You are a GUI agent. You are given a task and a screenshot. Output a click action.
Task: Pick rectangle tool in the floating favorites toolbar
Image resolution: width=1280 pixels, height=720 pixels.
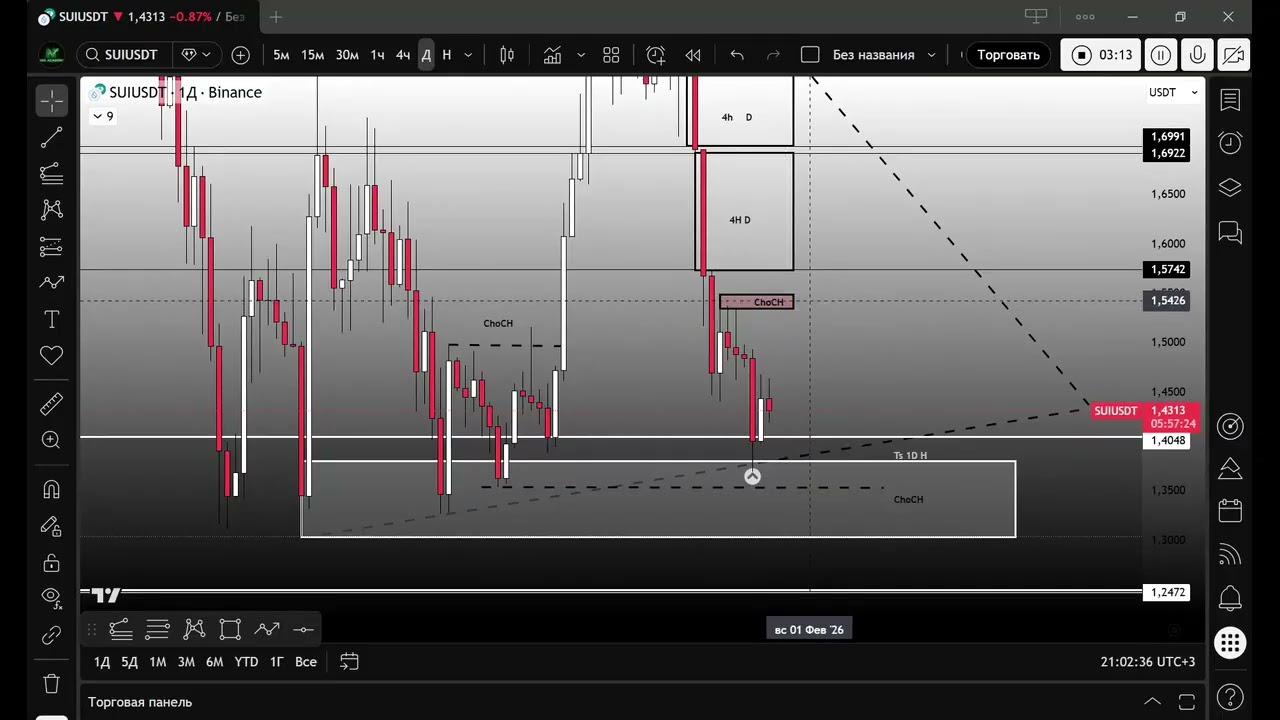click(230, 629)
